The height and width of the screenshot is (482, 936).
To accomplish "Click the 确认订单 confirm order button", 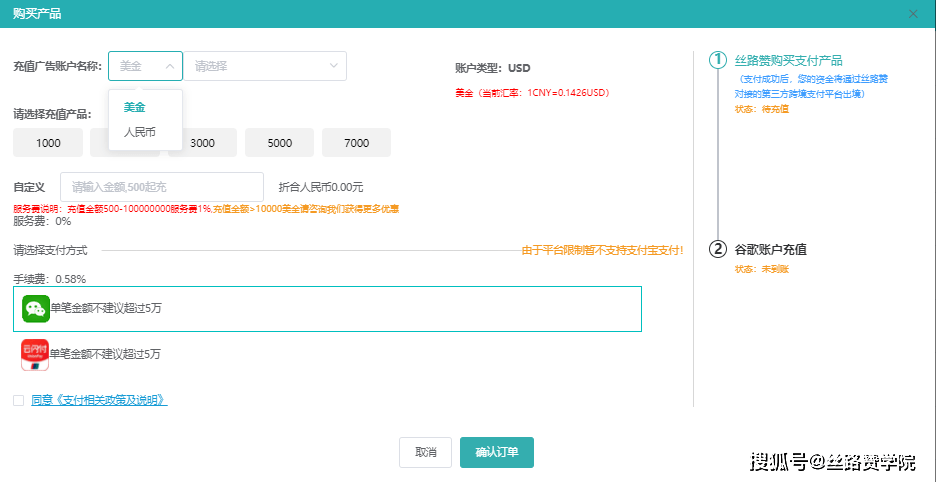I will pos(496,452).
